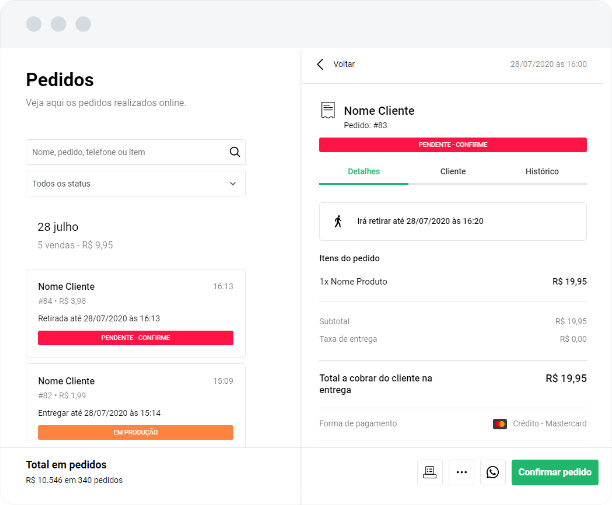Click the orange Em Produção status badge
This screenshot has width=612, height=505.
(x=135, y=433)
